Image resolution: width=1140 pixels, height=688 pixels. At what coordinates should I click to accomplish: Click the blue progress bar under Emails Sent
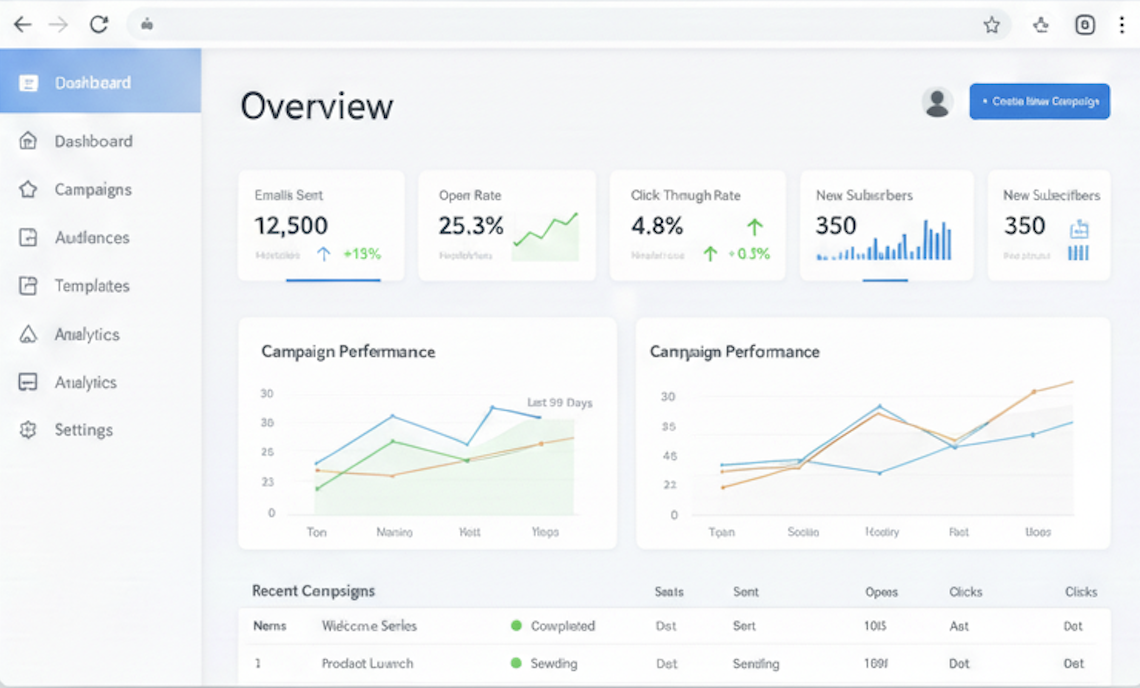tap(332, 281)
